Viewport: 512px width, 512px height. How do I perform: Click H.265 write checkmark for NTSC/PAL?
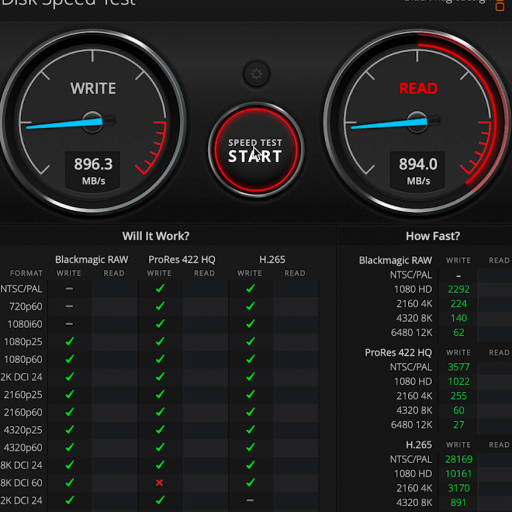250,288
